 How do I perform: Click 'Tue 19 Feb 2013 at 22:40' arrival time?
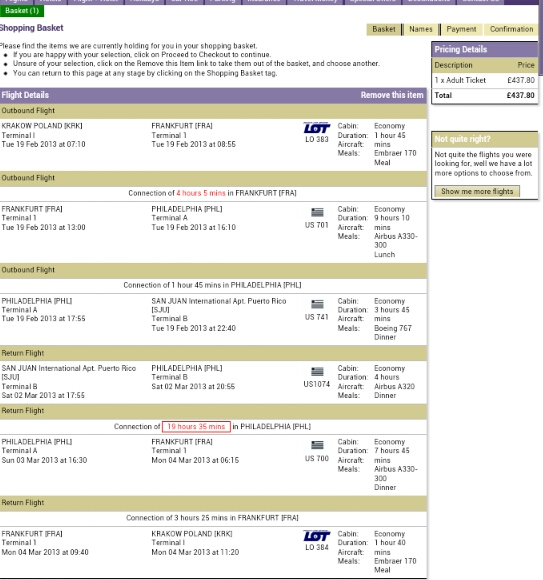pos(193,328)
